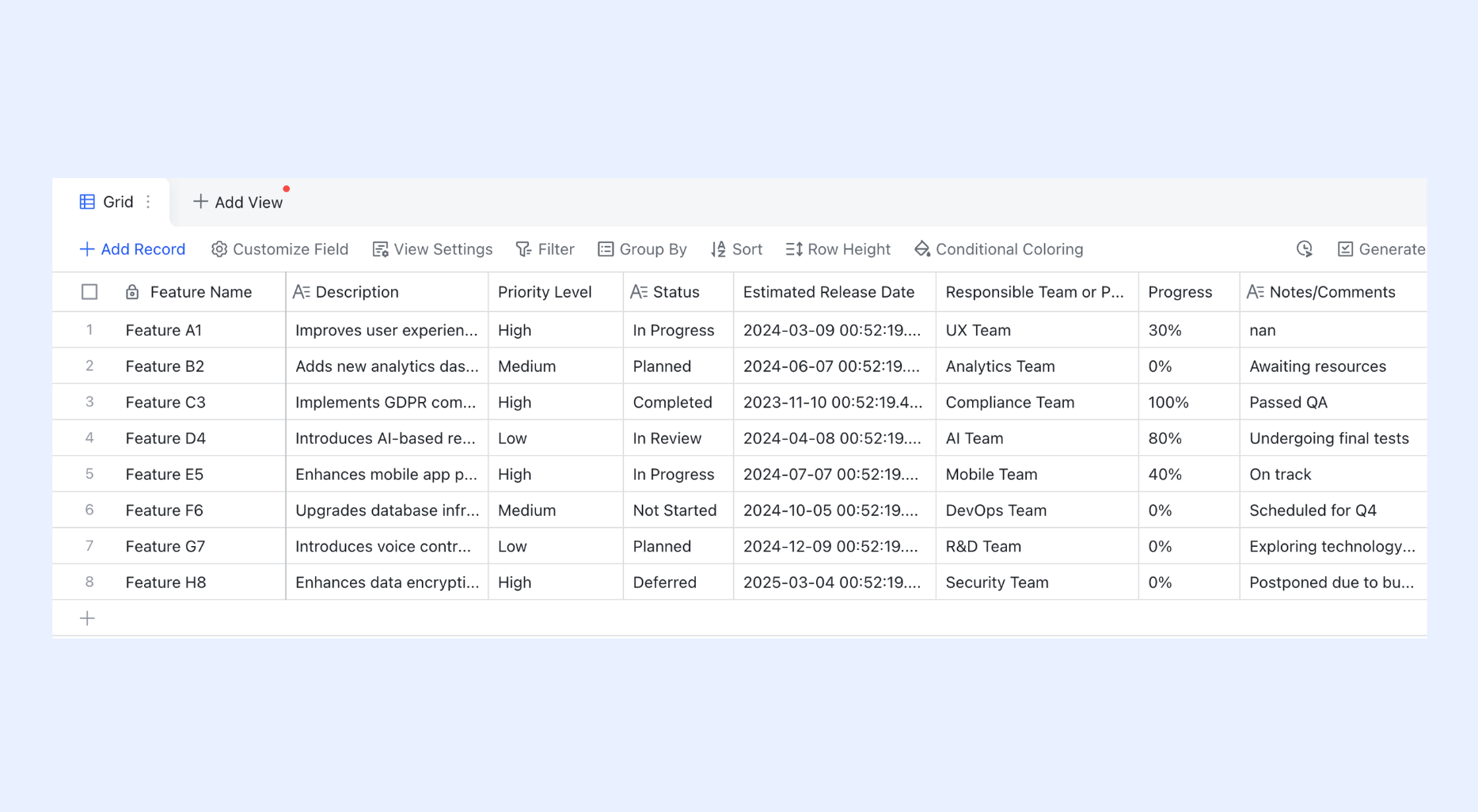Image resolution: width=1478 pixels, height=812 pixels.
Task: Select the Scheduled for Q4 note
Action: tap(1333, 510)
